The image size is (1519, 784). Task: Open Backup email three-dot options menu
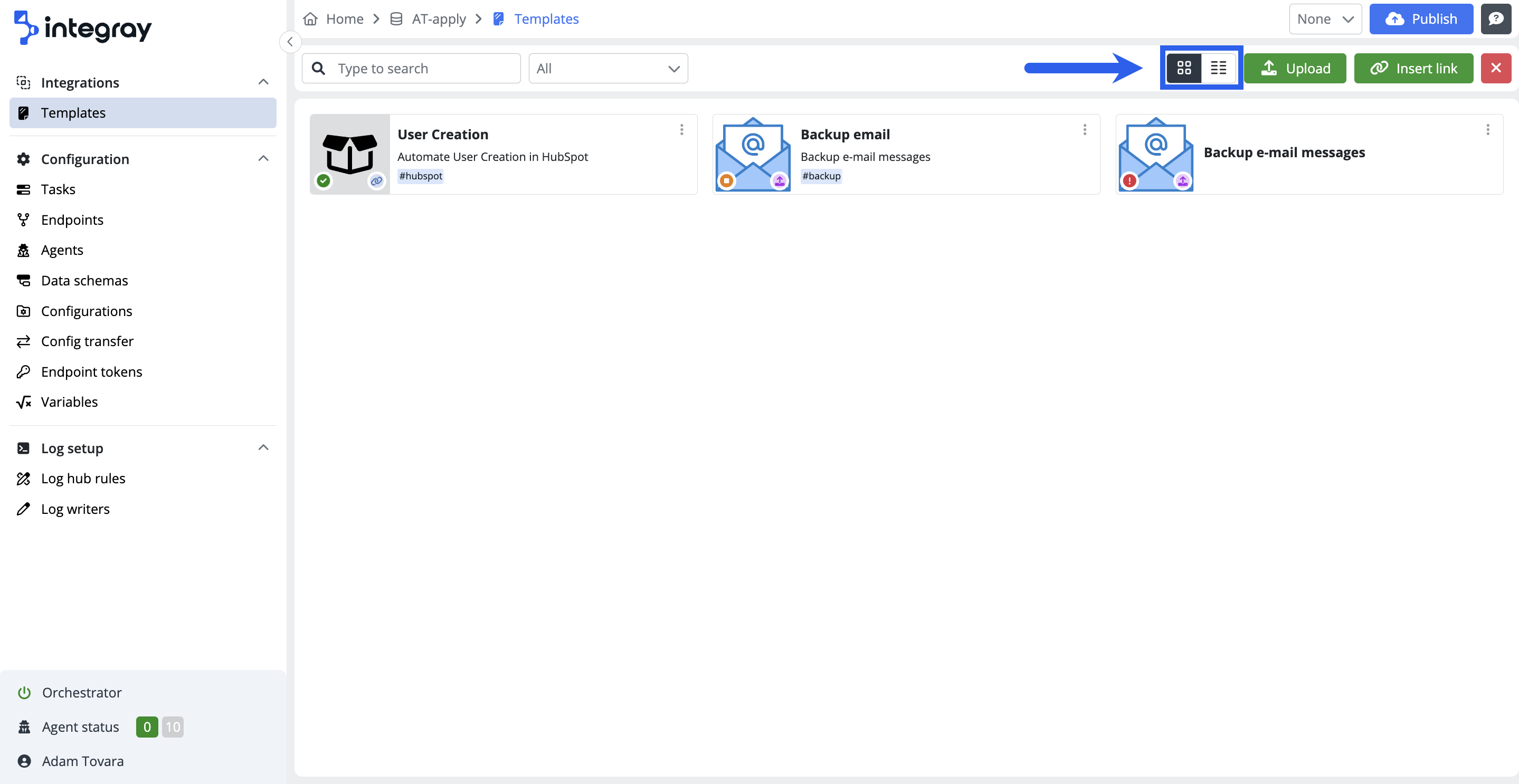[1085, 130]
